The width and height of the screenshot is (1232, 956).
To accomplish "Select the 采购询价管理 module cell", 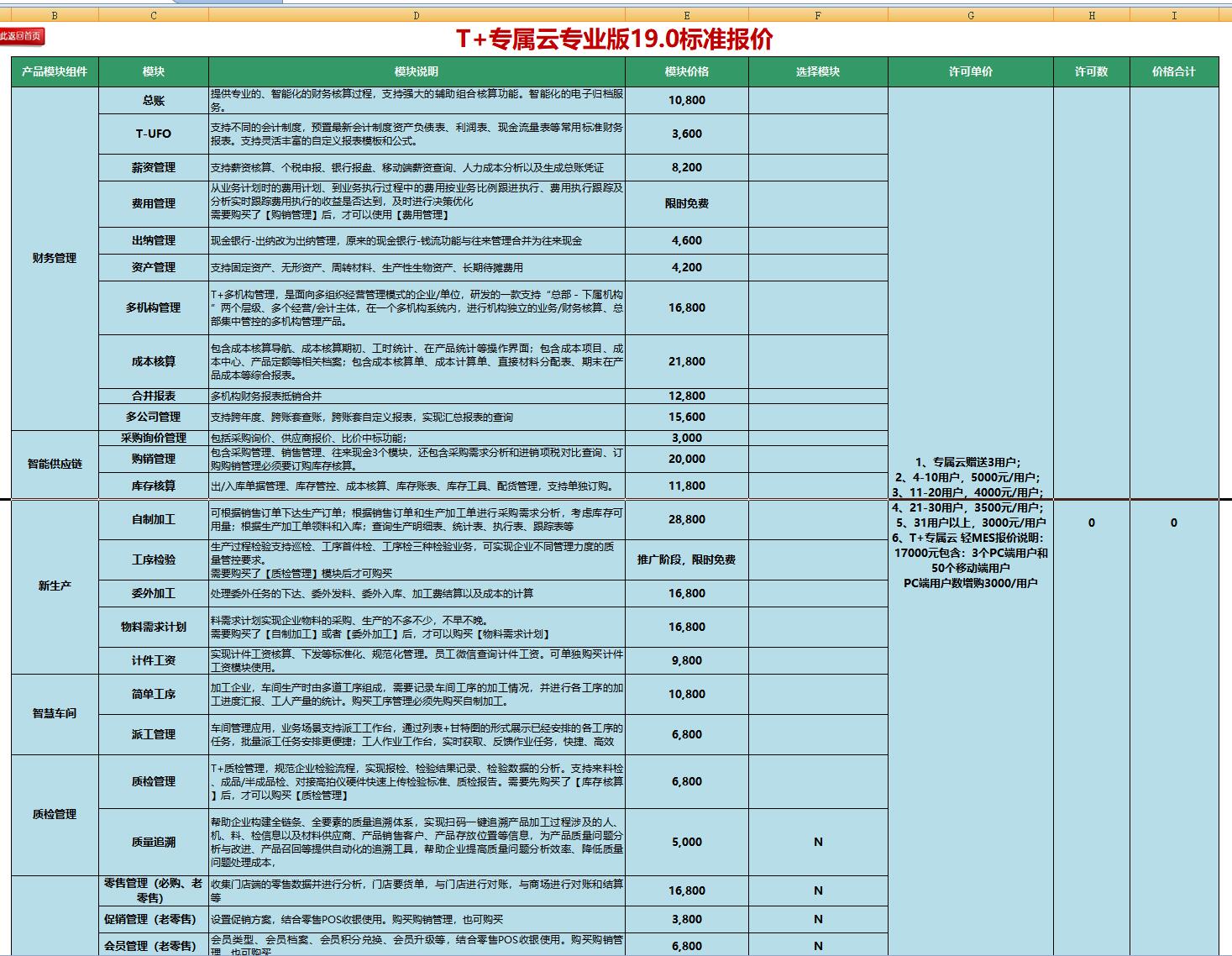I will (x=153, y=438).
